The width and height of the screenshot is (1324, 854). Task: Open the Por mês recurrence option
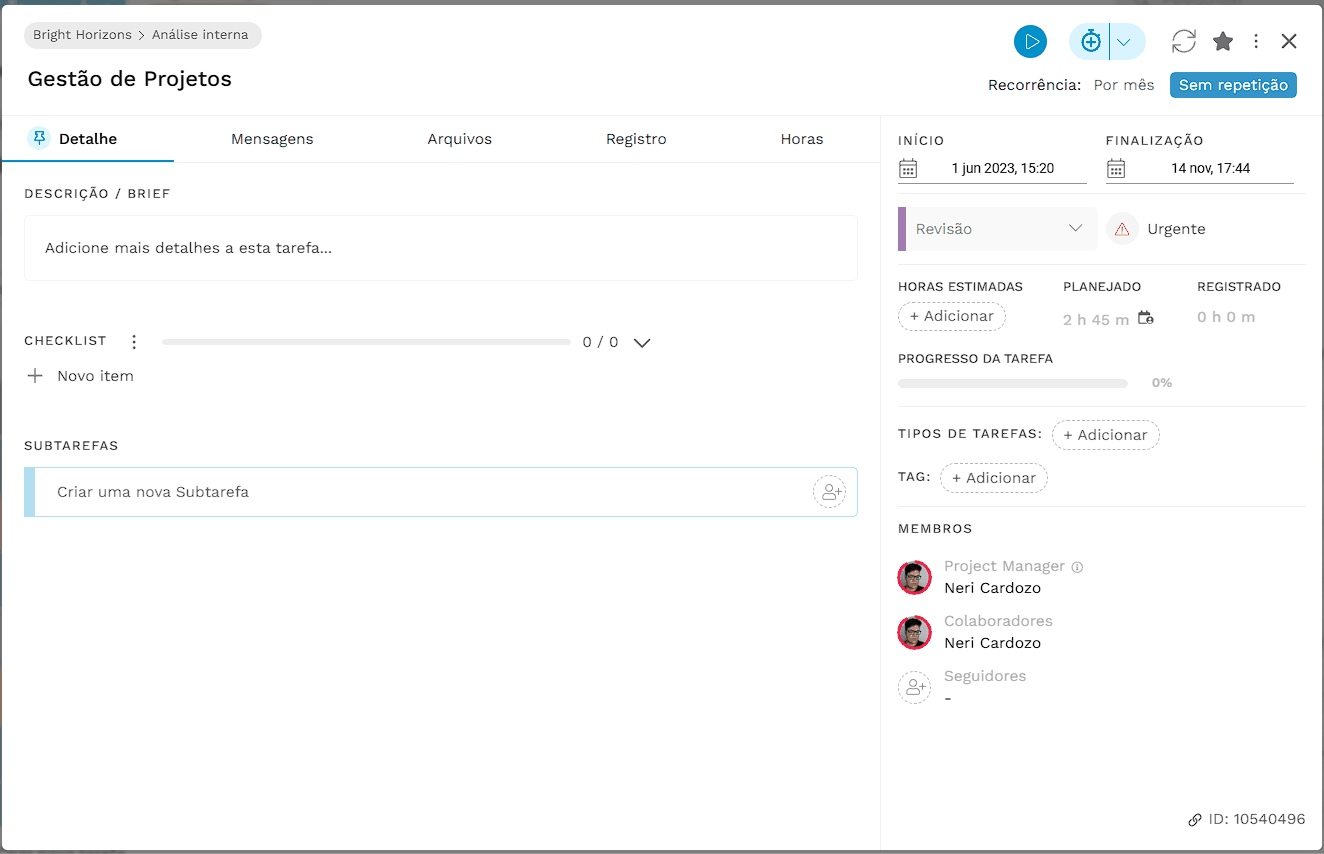click(1124, 85)
